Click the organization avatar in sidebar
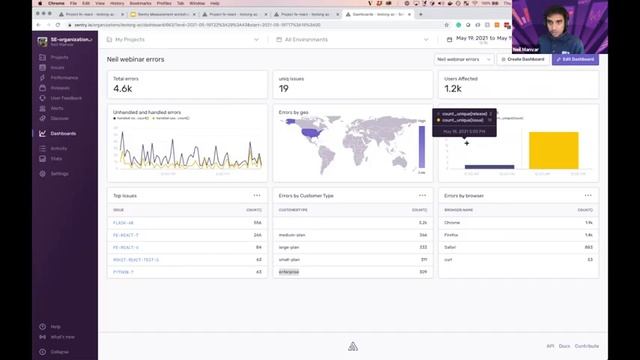This screenshot has height=360, width=640. tap(42, 41)
